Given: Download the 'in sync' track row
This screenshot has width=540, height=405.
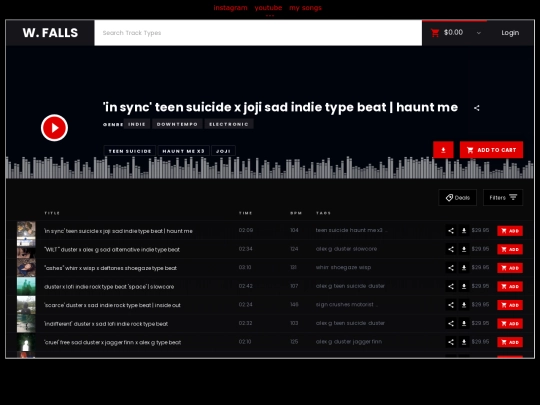Looking at the screenshot, I should pos(464,231).
